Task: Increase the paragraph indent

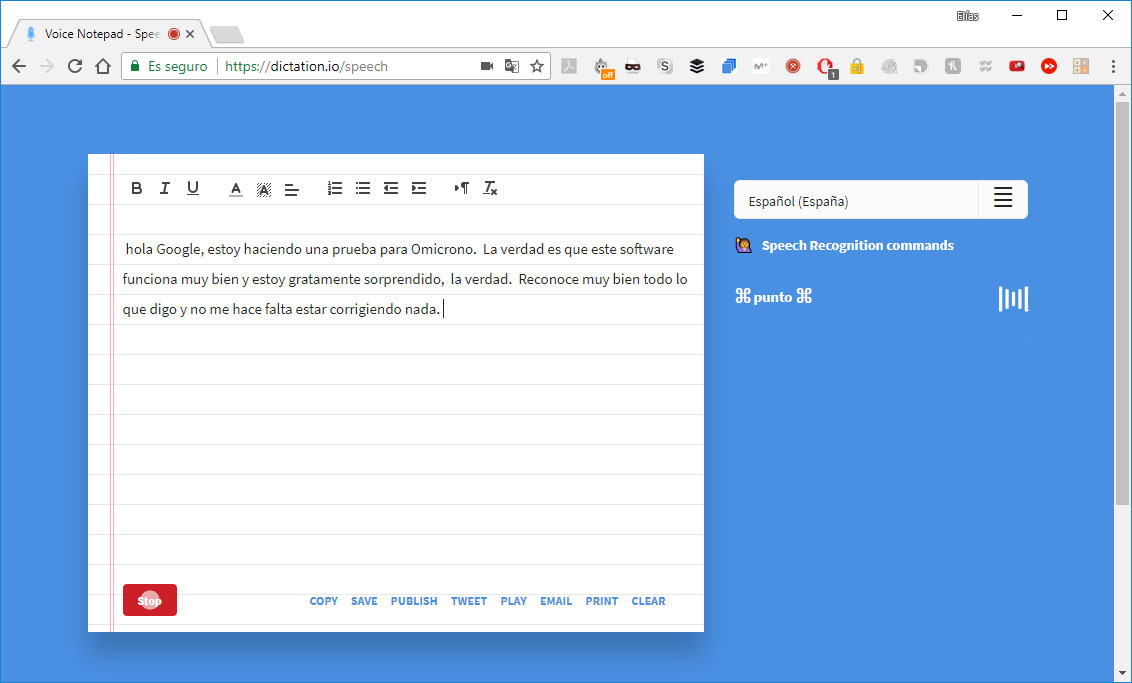Action: [418, 188]
